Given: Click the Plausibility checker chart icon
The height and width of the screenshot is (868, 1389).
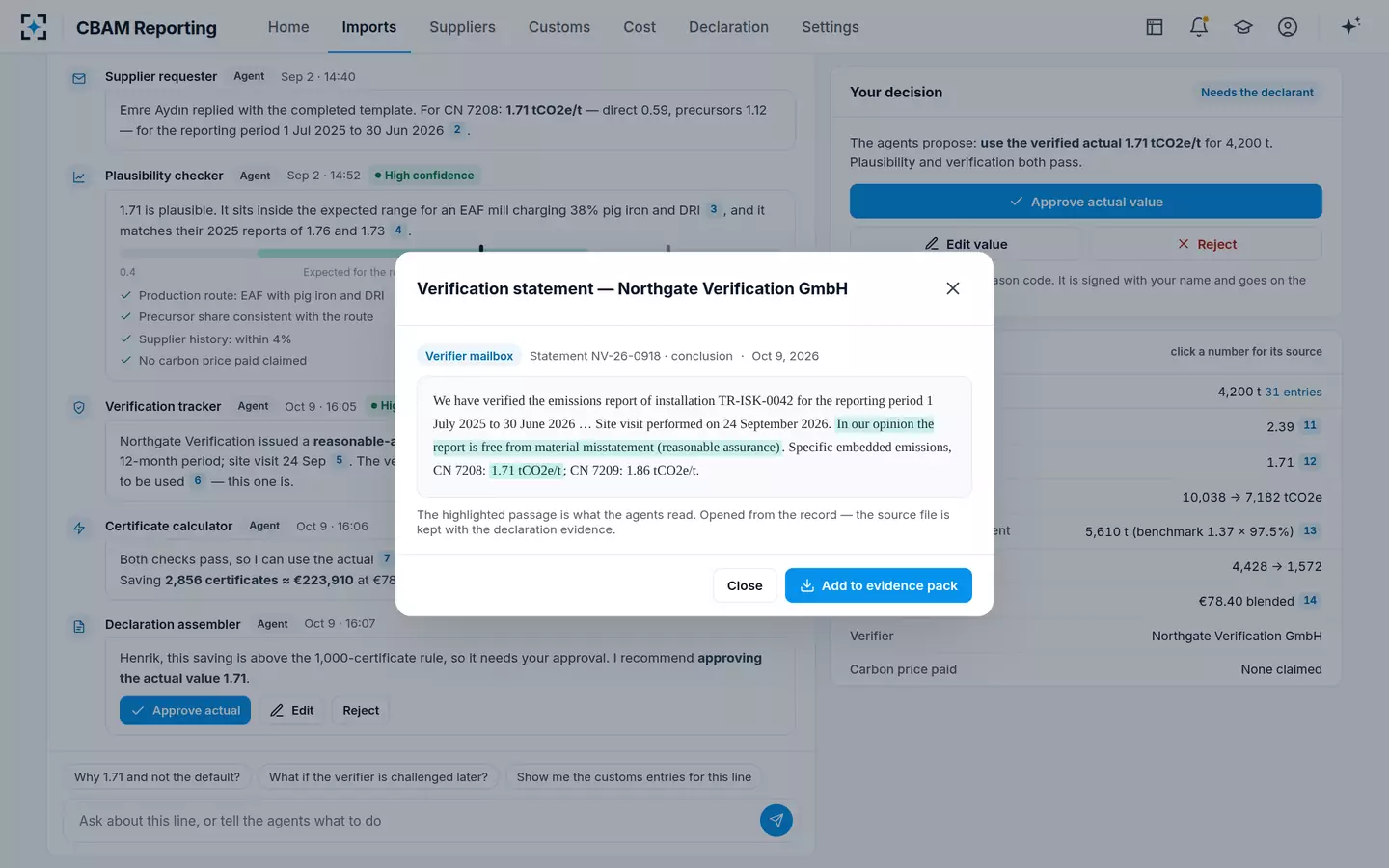Looking at the screenshot, I should point(79,177).
